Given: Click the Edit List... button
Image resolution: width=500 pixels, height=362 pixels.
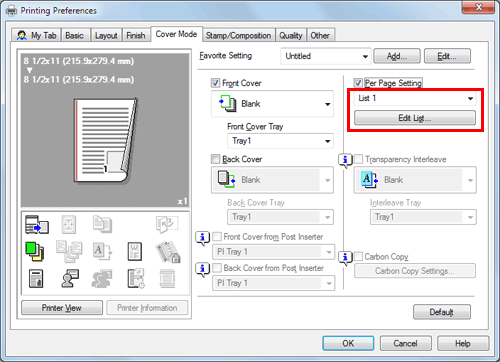Looking at the screenshot, I should point(415,118).
